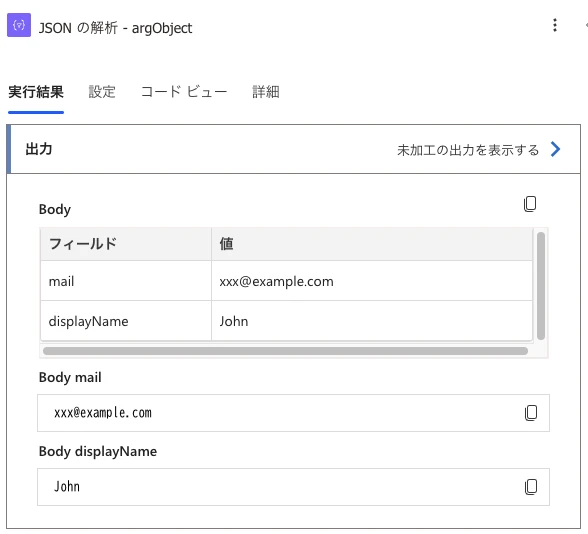
Task: Open the three-dot more options menu
Action: click(555, 26)
